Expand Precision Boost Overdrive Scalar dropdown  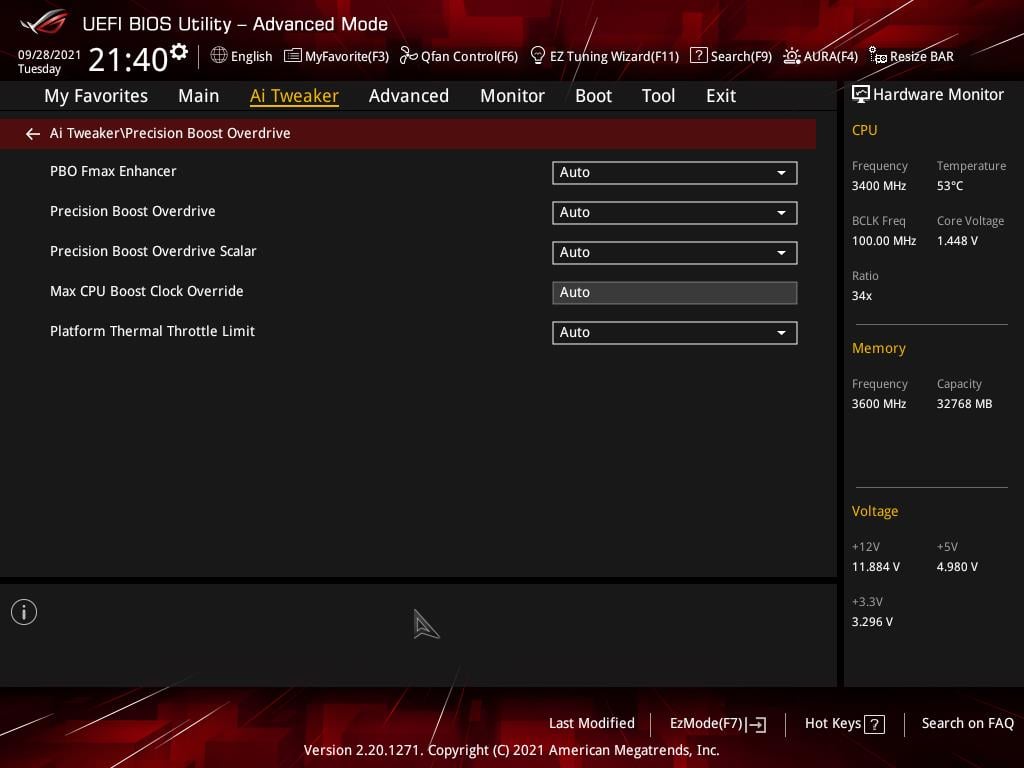(675, 252)
